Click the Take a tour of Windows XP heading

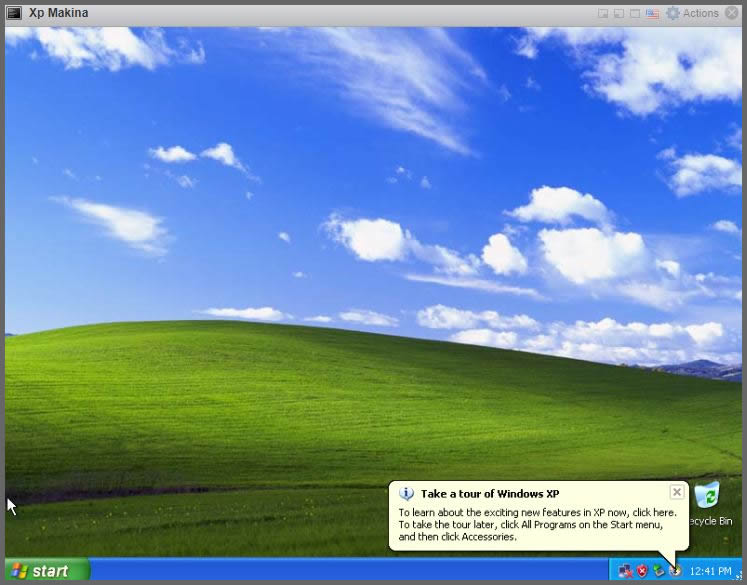coord(490,494)
